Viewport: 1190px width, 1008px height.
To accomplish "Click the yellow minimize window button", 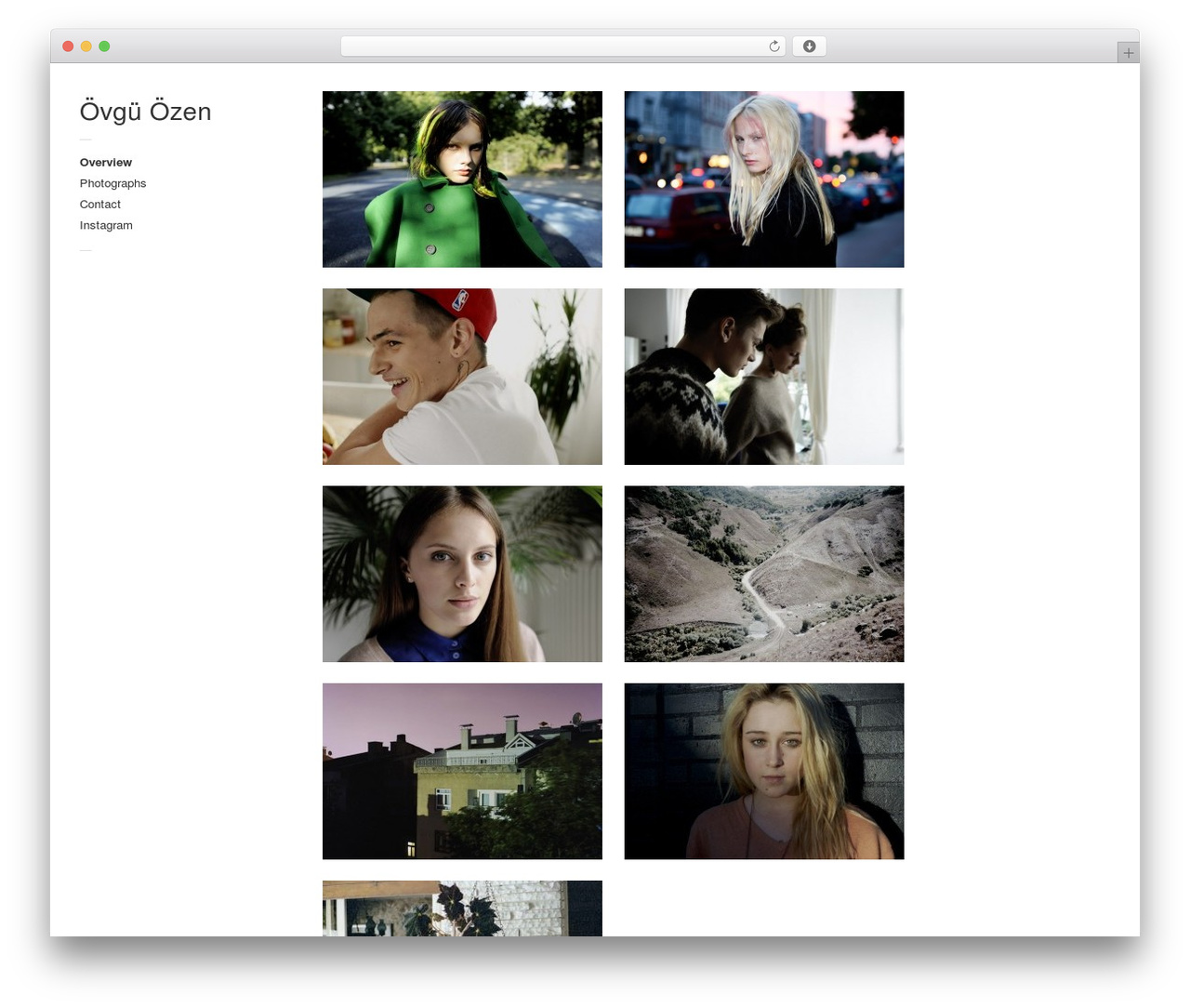I will pyautogui.click(x=86, y=46).
